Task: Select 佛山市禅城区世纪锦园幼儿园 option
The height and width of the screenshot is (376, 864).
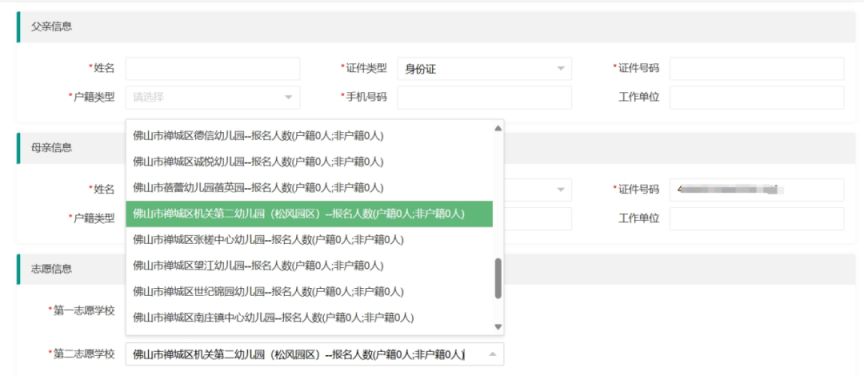Action: pyautogui.click(x=309, y=292)
